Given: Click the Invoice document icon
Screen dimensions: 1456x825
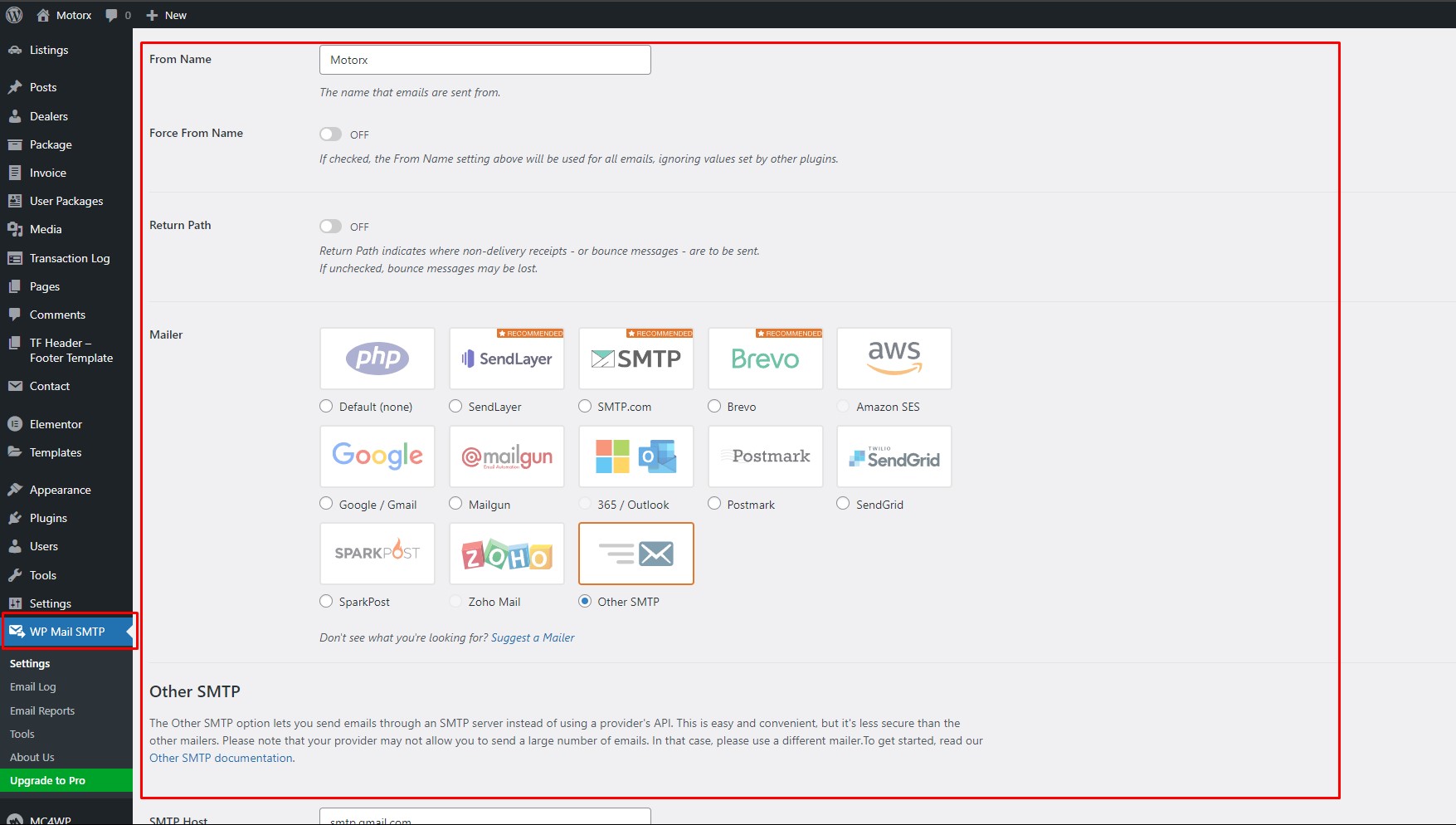Looking at the screenshot, I should 15,173.
